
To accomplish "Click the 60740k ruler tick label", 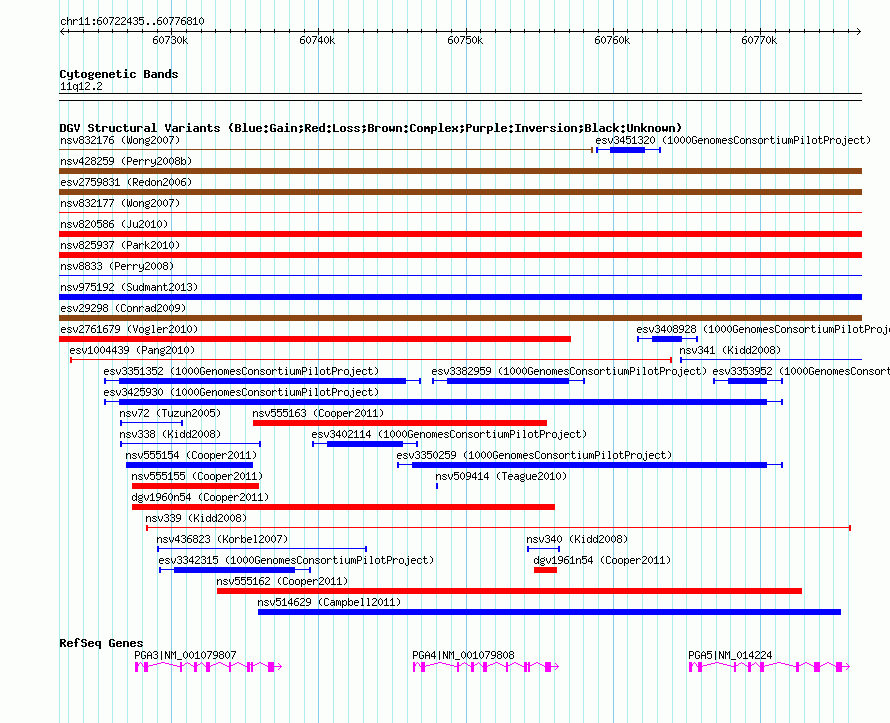I will (x=317, y=40).
